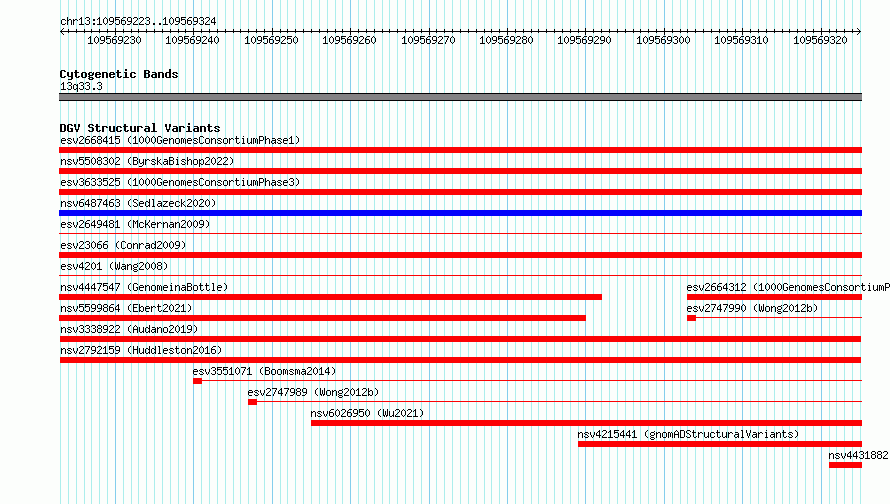Click ruler position 109569260
Image resolution: width=890 pixels, height=504 pixels.
coord(349,40)
